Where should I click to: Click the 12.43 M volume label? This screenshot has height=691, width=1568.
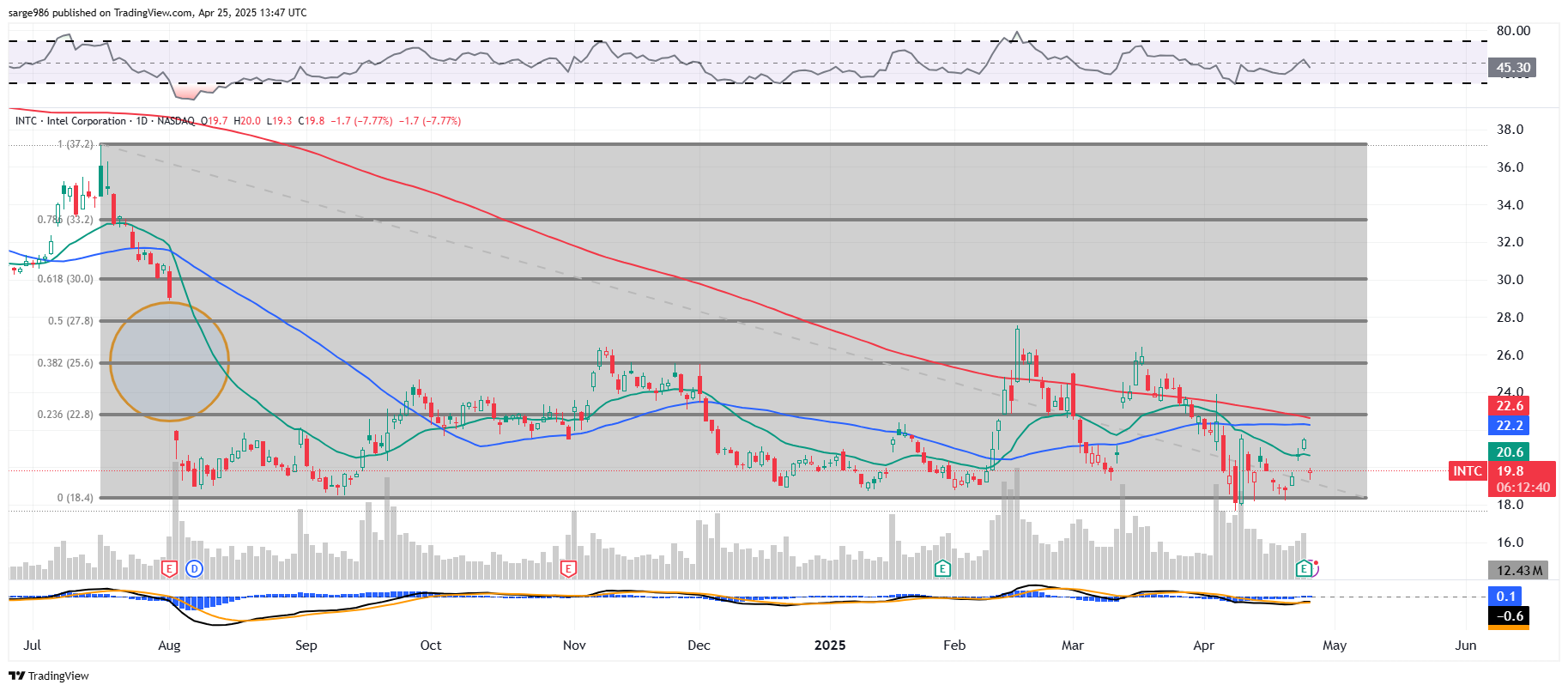pos(1518,570)
